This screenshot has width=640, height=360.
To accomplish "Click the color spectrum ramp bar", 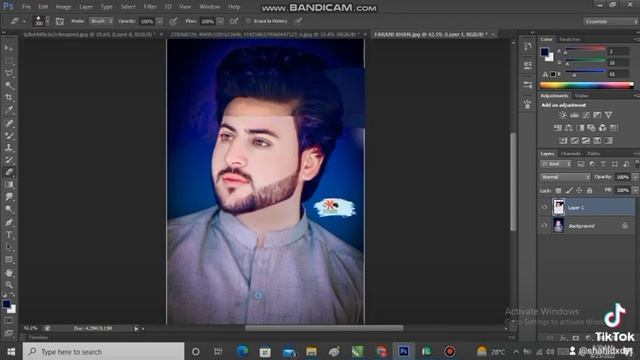I will coord(587,85).
